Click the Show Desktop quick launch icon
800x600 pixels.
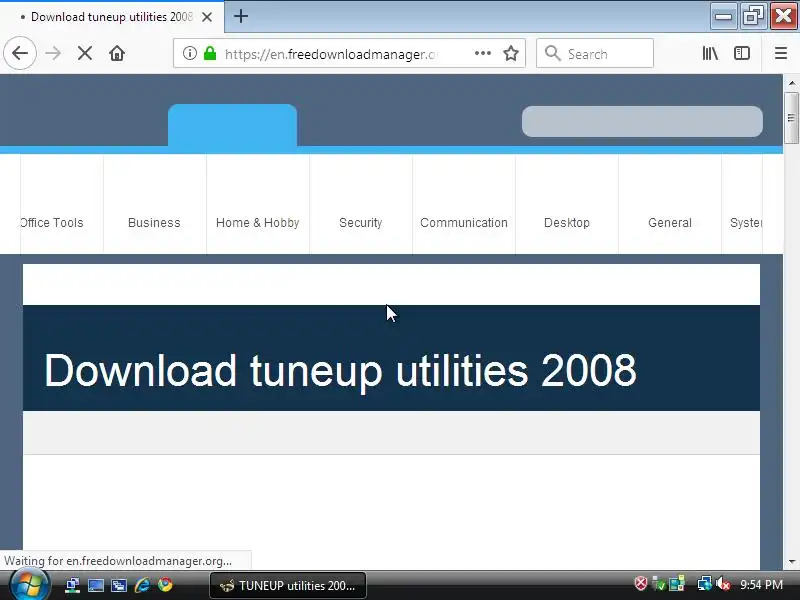point(95,585)
